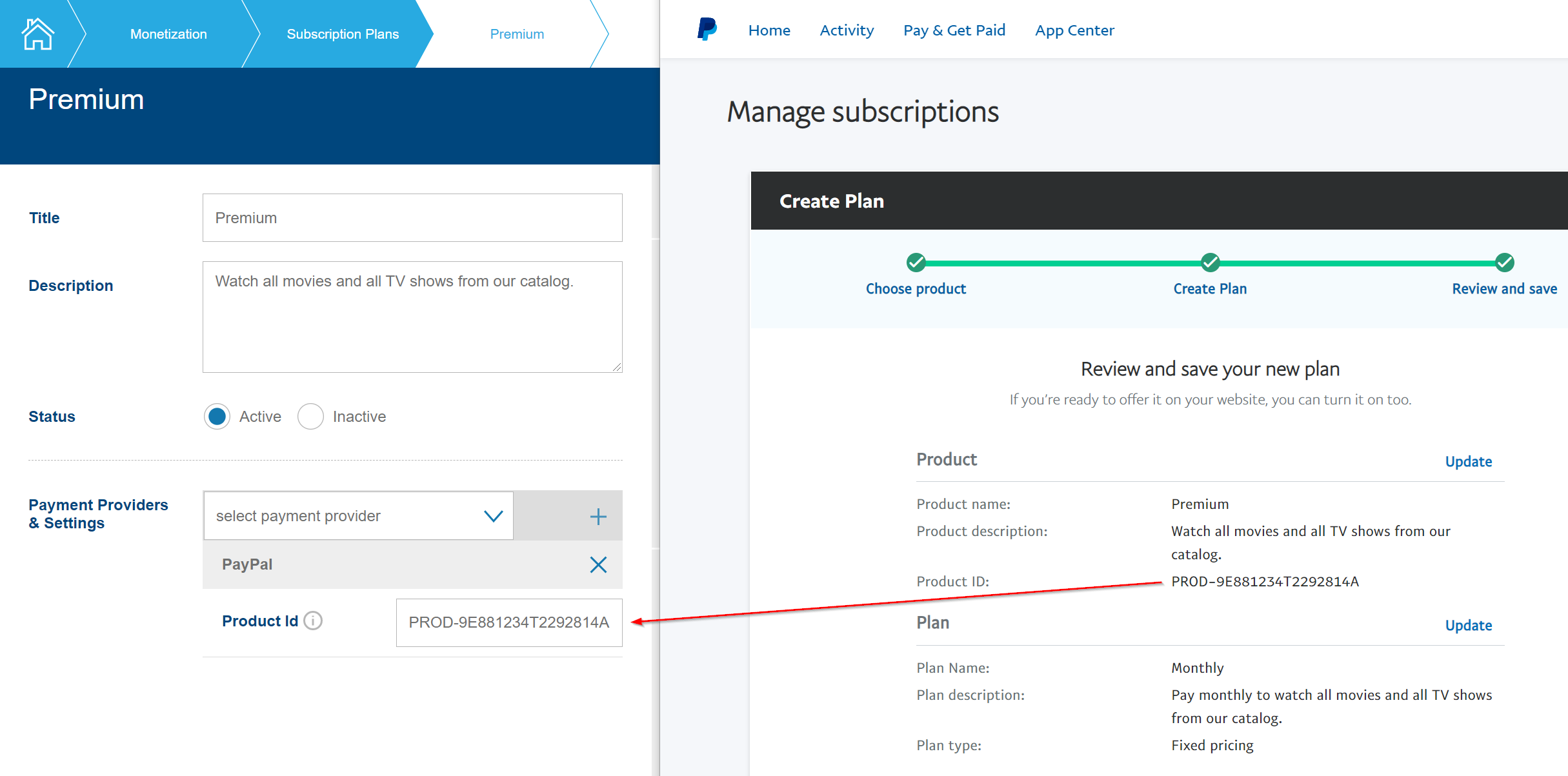
Task: Click Update link in Plan section
Action: coord(1468,625)
